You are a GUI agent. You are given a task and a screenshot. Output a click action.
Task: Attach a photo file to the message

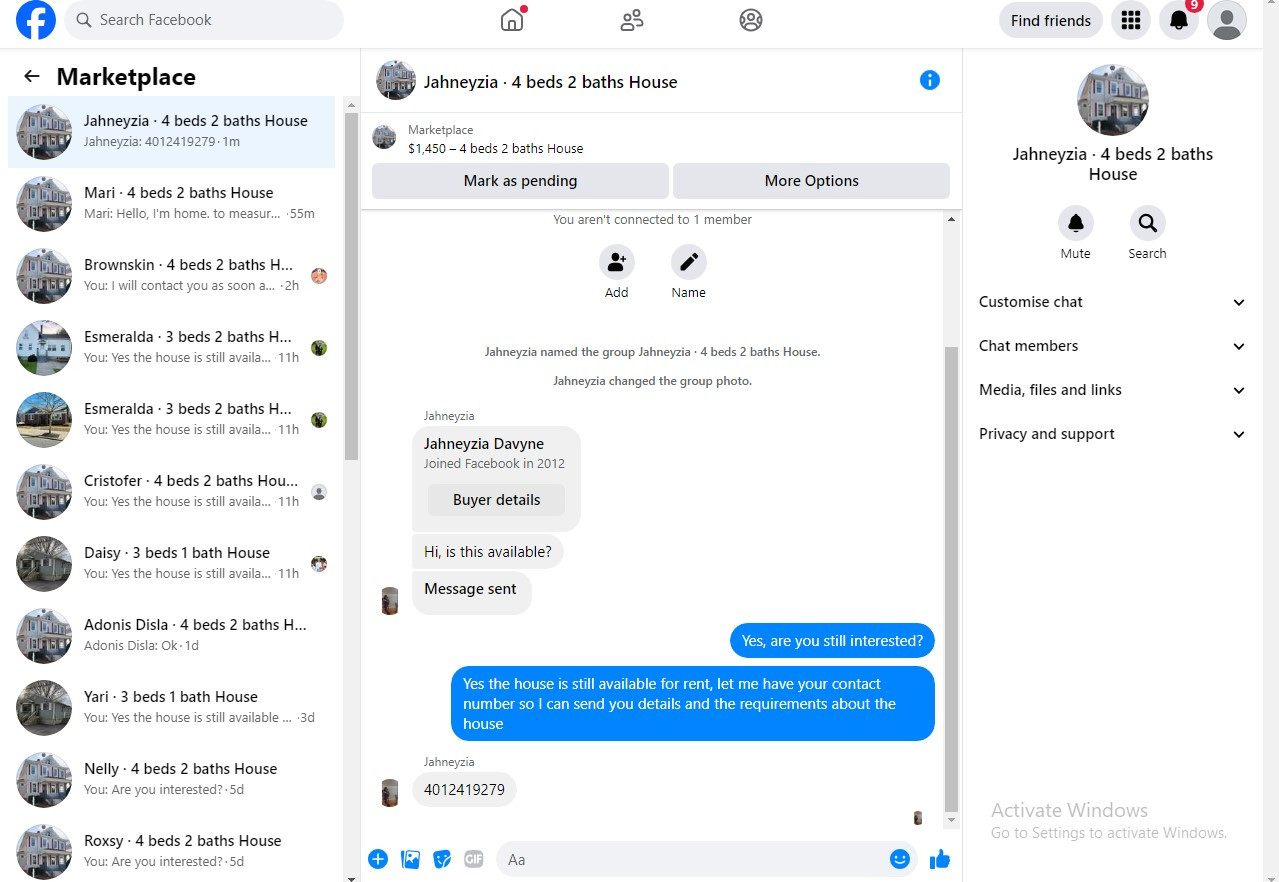click(410, 859)
